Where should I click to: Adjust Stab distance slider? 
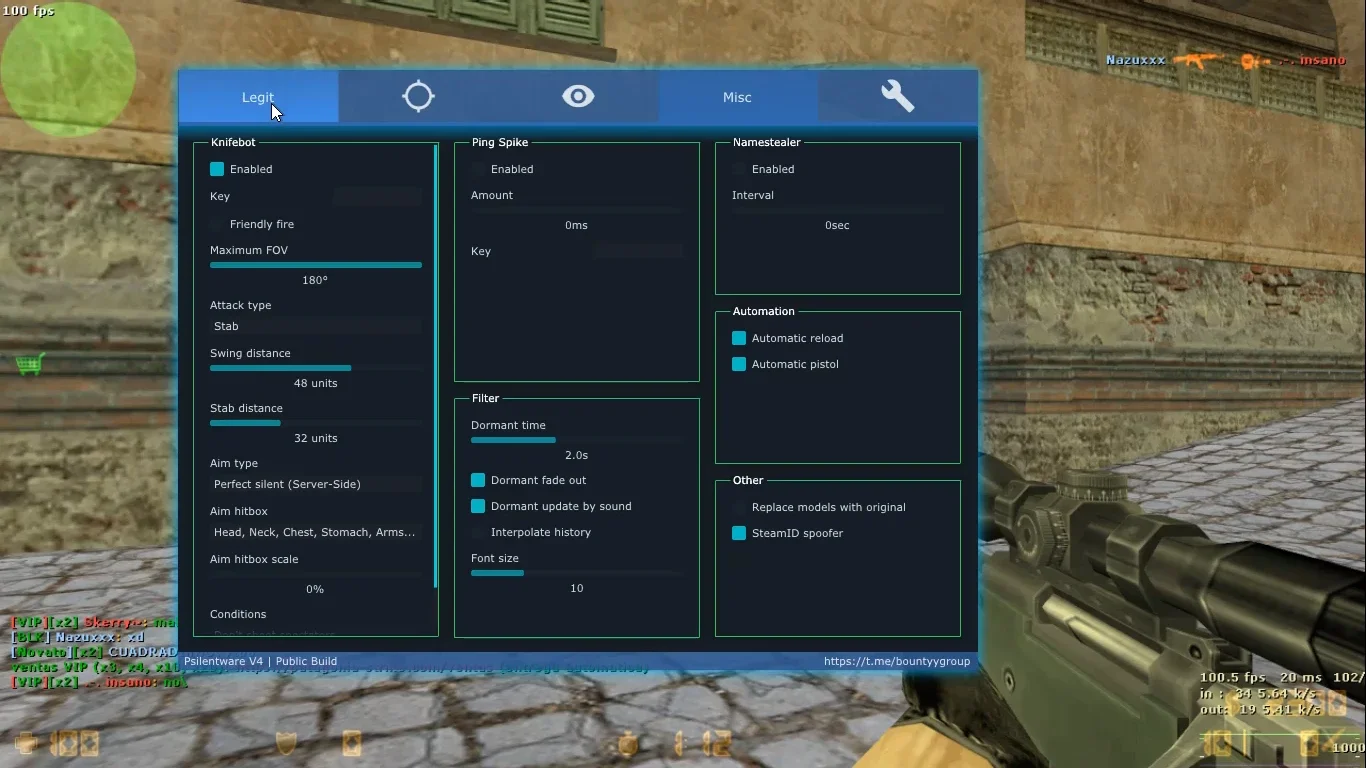tap(316, 423)
